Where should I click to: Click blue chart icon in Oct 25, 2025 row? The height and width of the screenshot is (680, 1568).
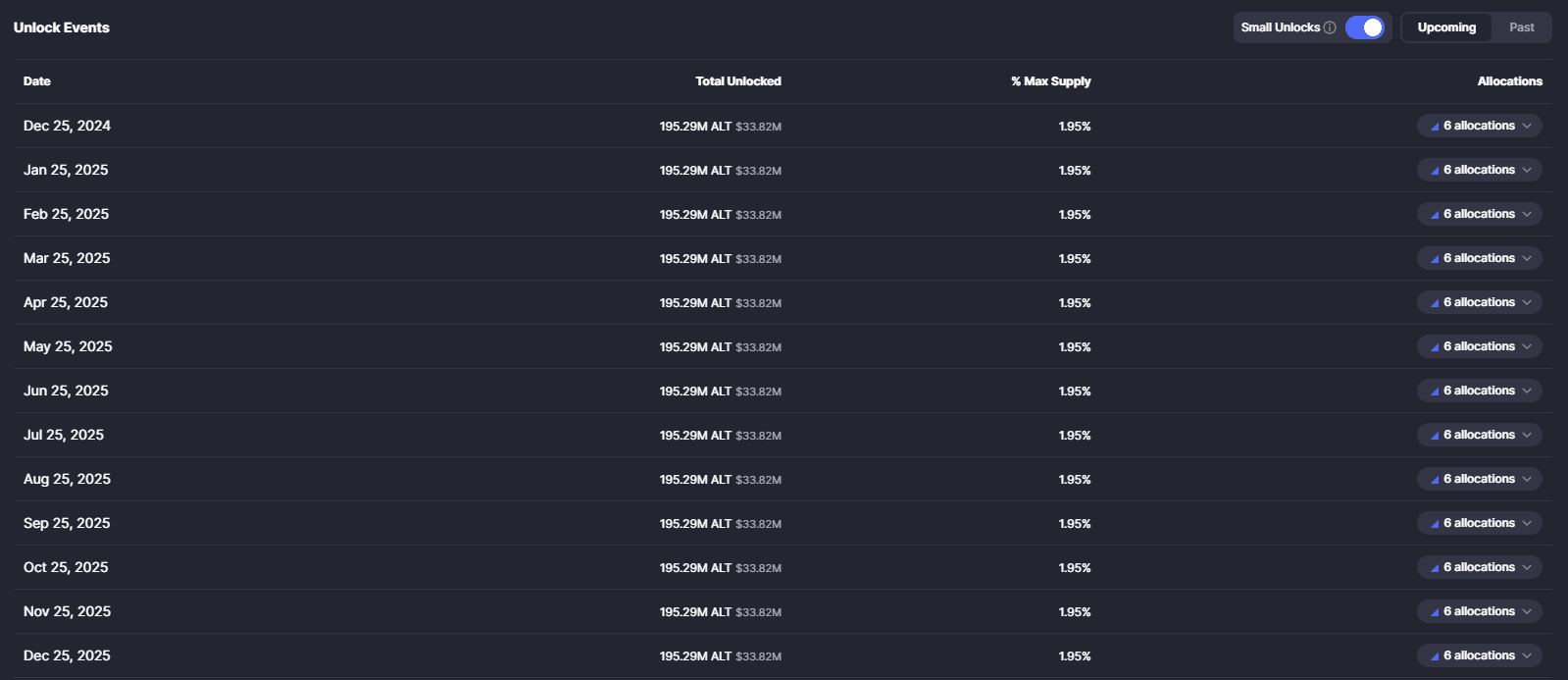tap(1435, 568)
